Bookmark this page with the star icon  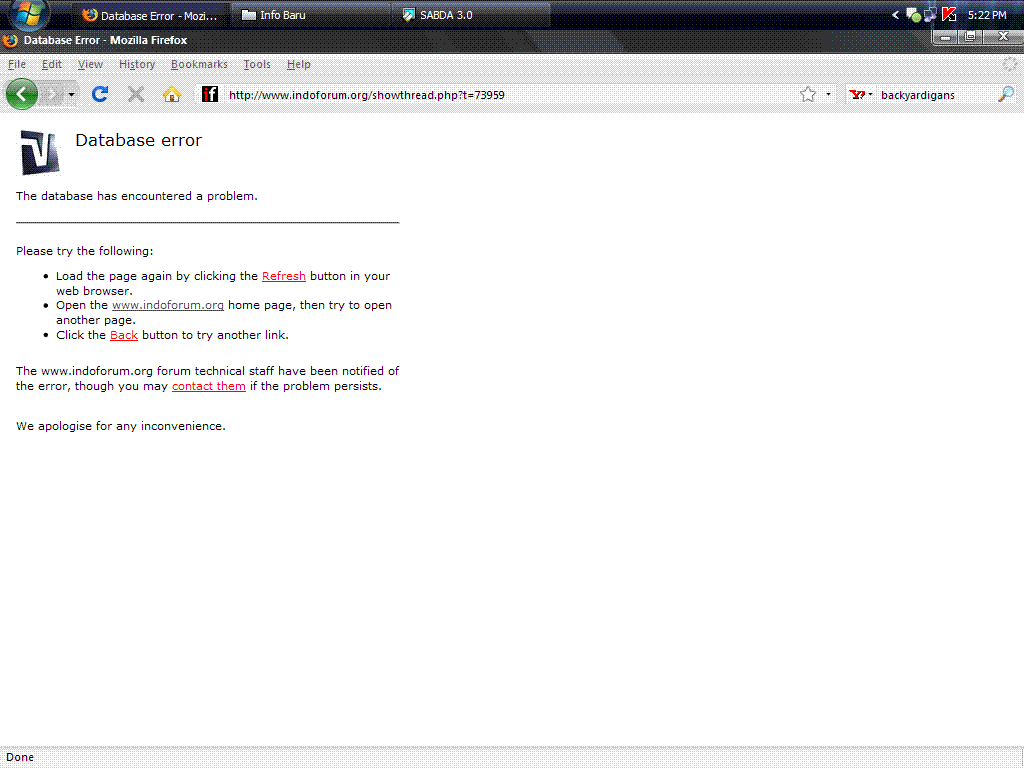point(808,95)
